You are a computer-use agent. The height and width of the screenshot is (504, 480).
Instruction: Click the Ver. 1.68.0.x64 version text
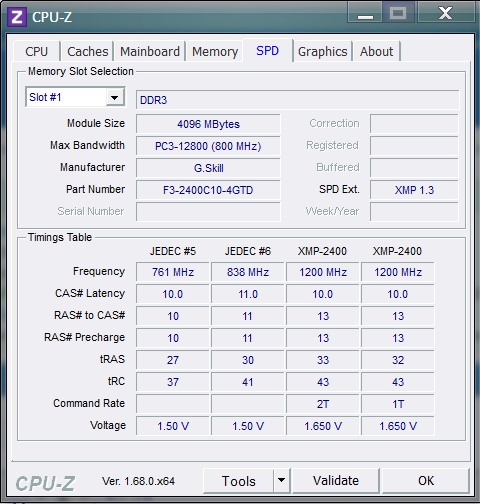138,481
